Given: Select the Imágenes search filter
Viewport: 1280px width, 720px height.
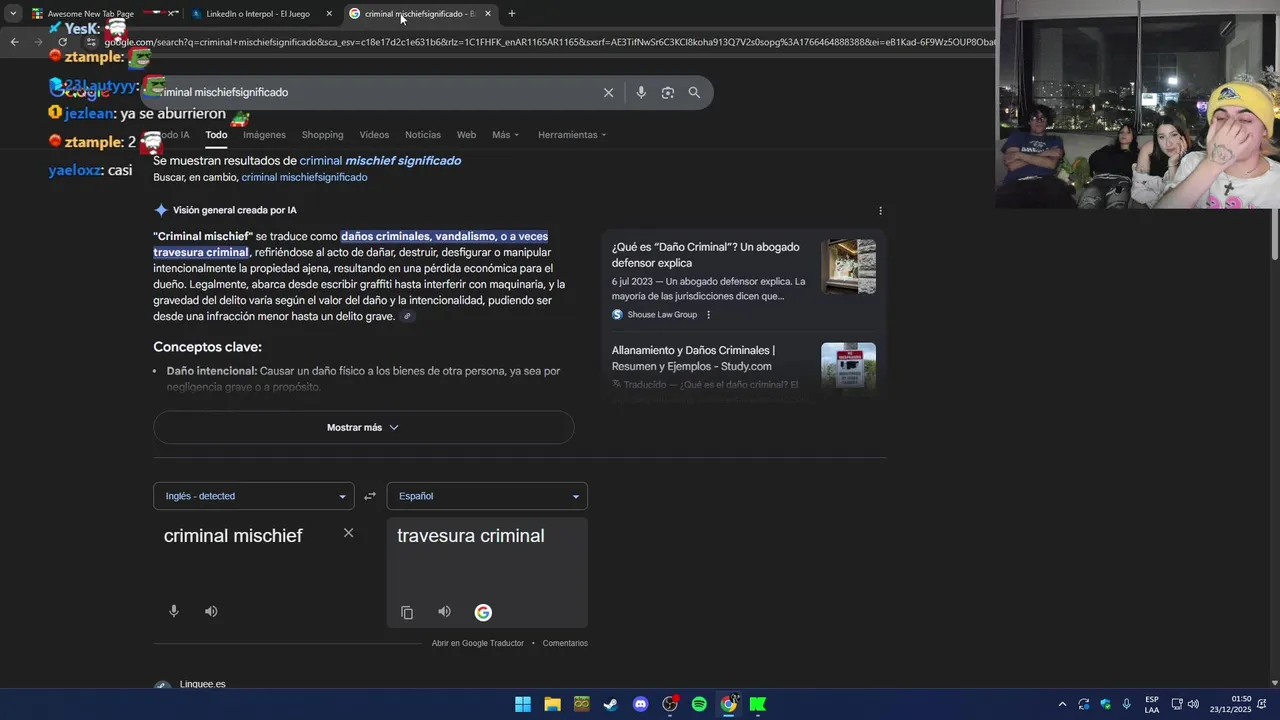Looking at the screenshot, I should [264, 135].
